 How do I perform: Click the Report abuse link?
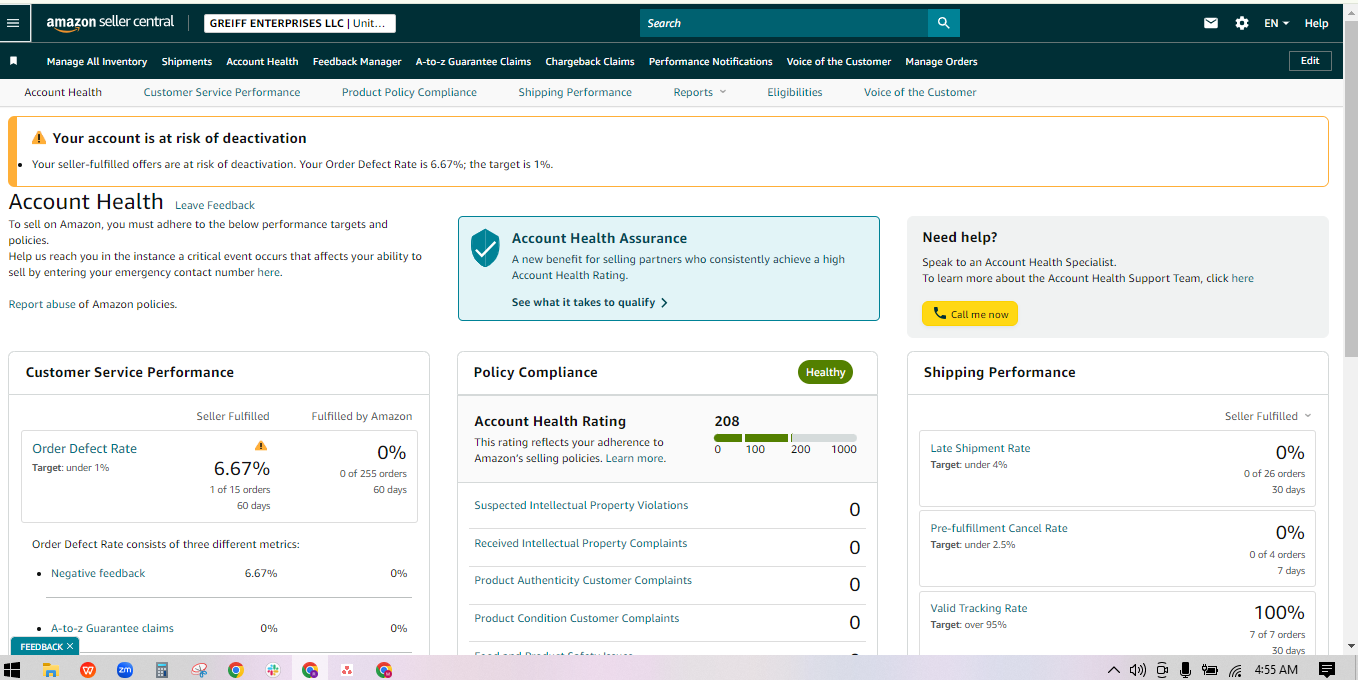[42, 304]
